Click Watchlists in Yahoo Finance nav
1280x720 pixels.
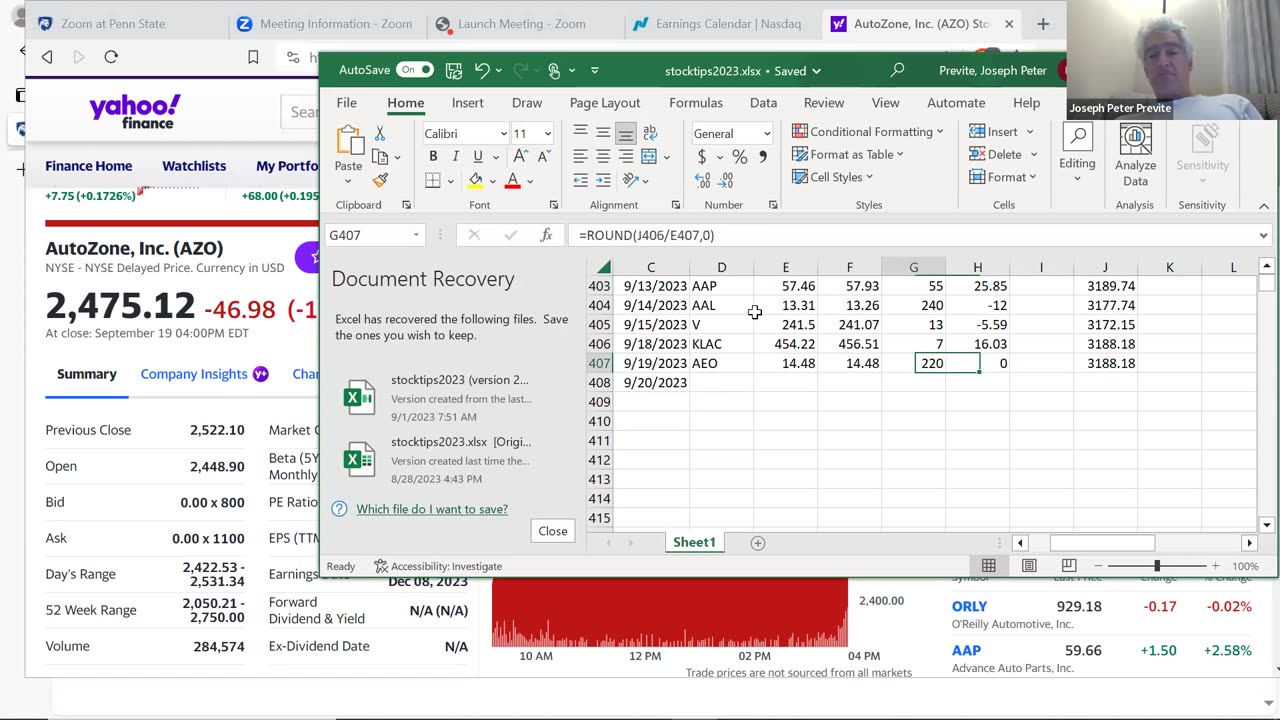tap(194, 166)
